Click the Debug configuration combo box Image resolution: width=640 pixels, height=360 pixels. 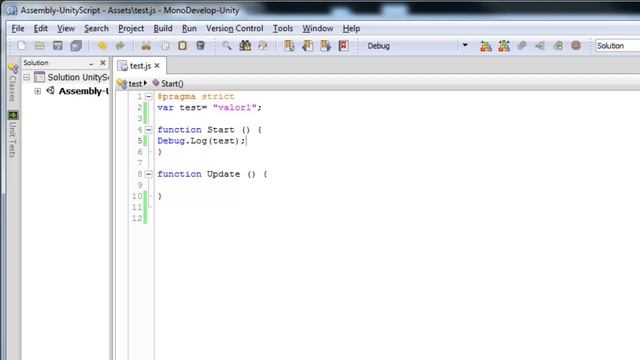(418, 46)
